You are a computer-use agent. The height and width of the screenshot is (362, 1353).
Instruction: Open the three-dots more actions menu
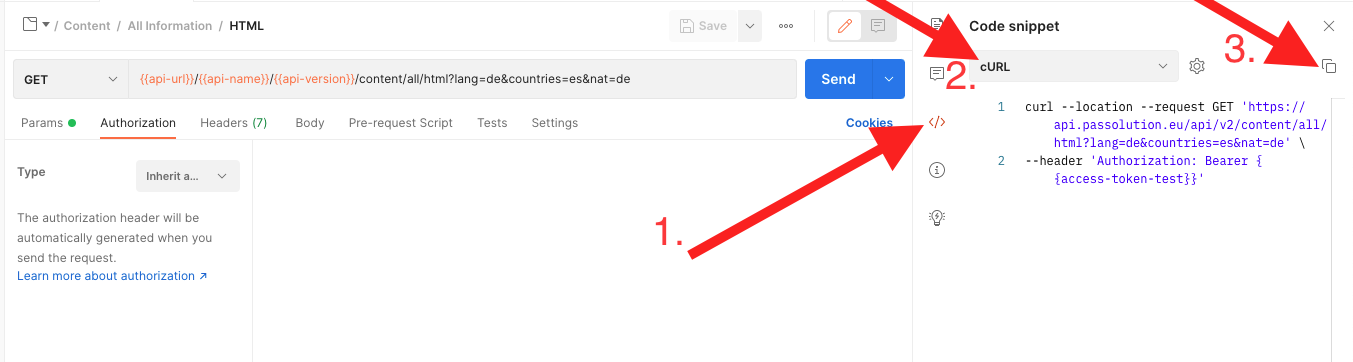click(x=786, y=26)
